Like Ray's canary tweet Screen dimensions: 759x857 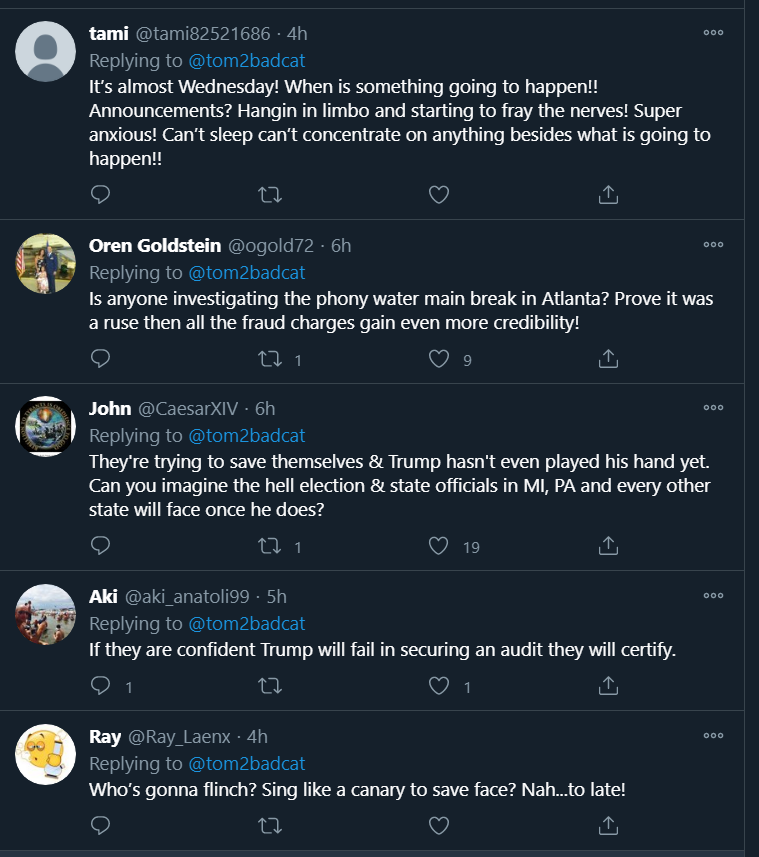click(438, 826)
